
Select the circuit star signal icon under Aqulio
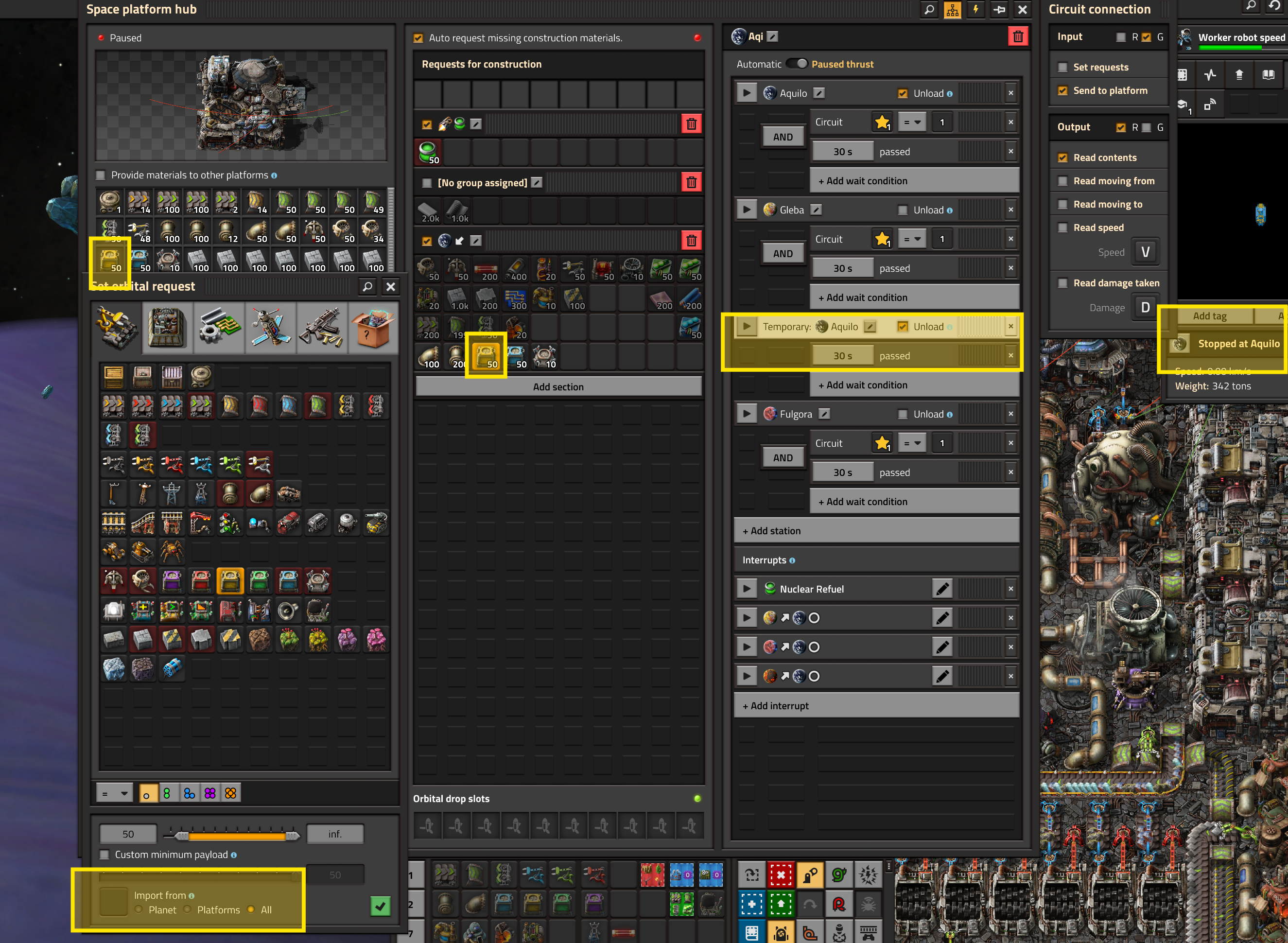click(882, 122)
